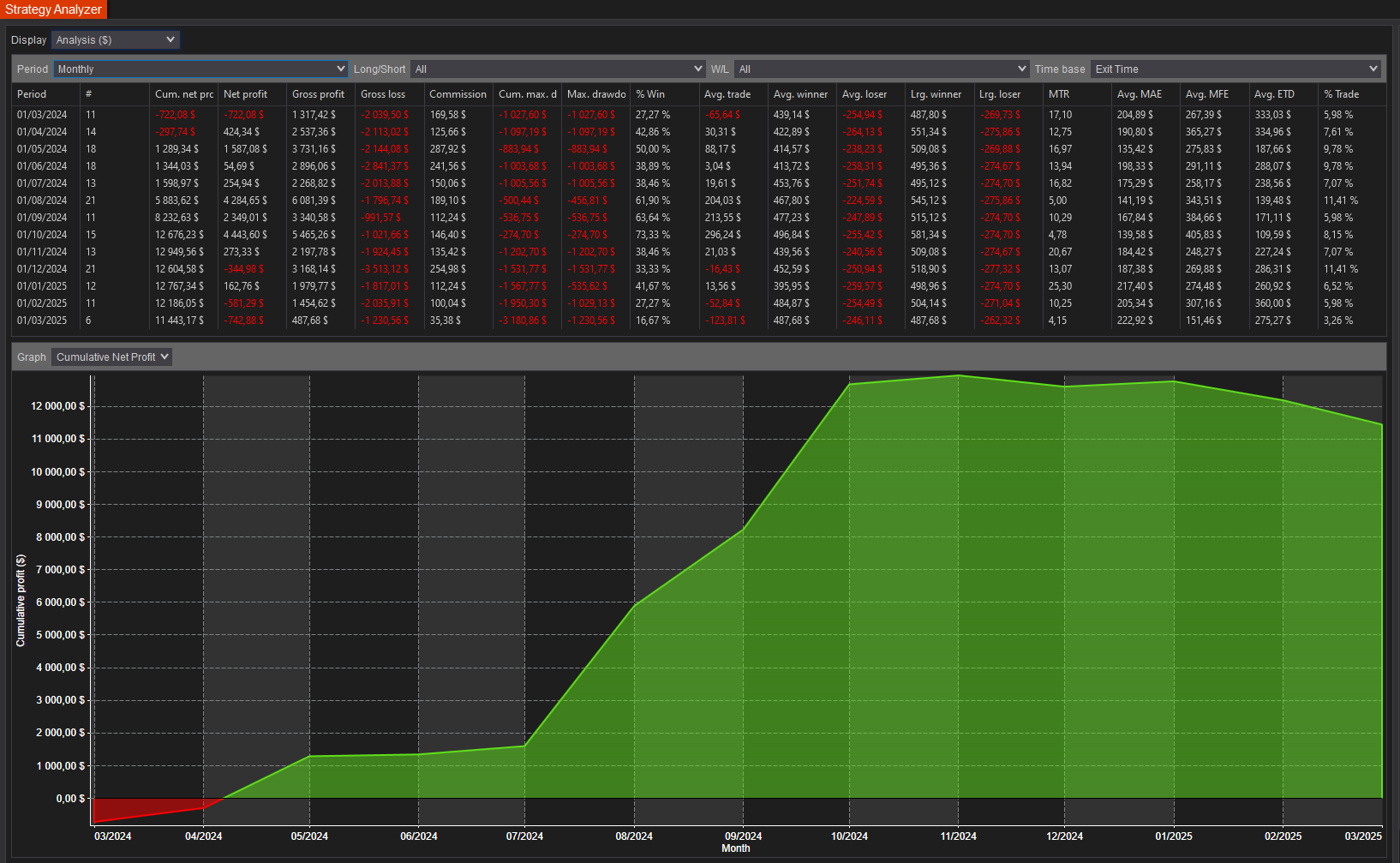
Task: Select the 01/06/2024 period row
Action: tap(699, 166)
